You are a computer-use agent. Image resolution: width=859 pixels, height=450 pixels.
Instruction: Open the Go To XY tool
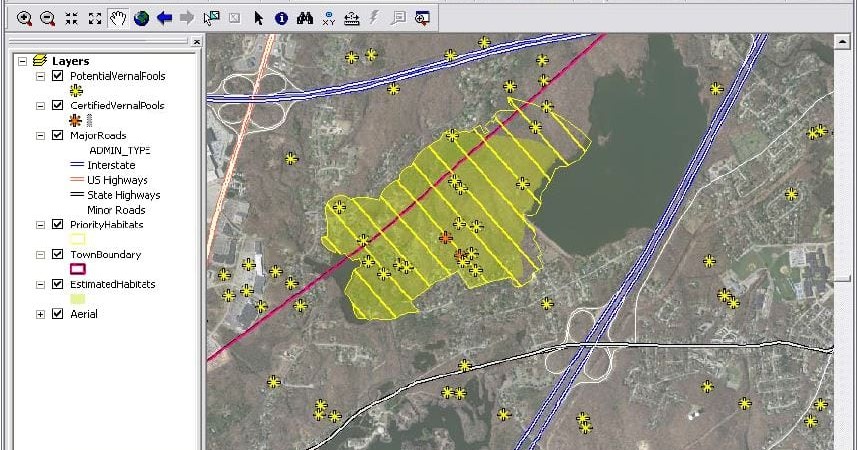coord(329,18)
